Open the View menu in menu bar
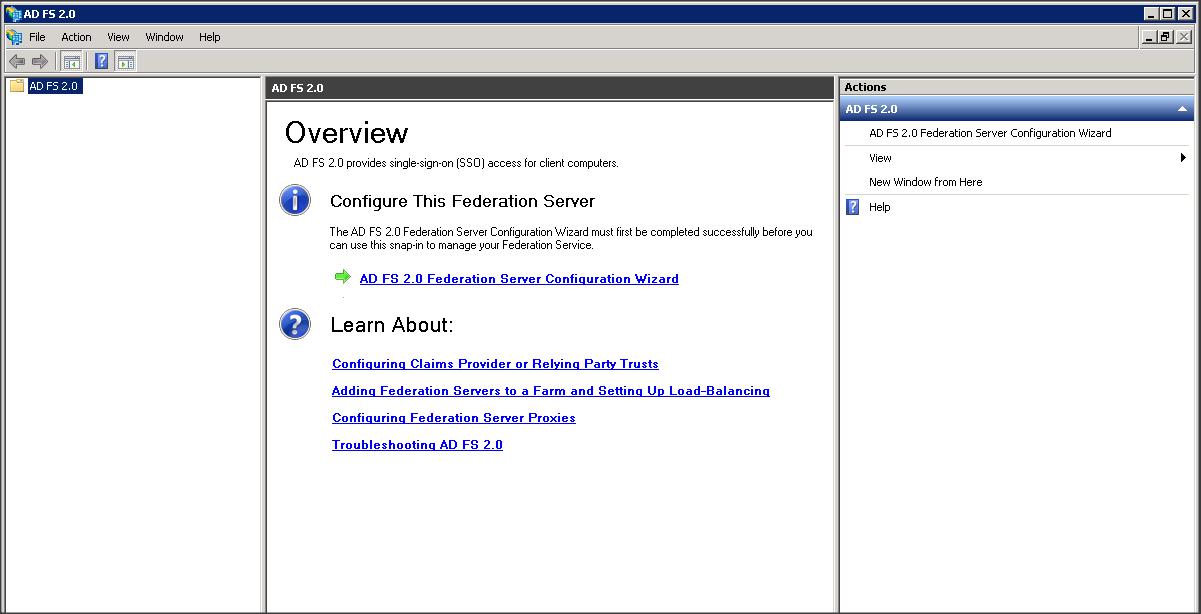 click(x=118, y=37)
